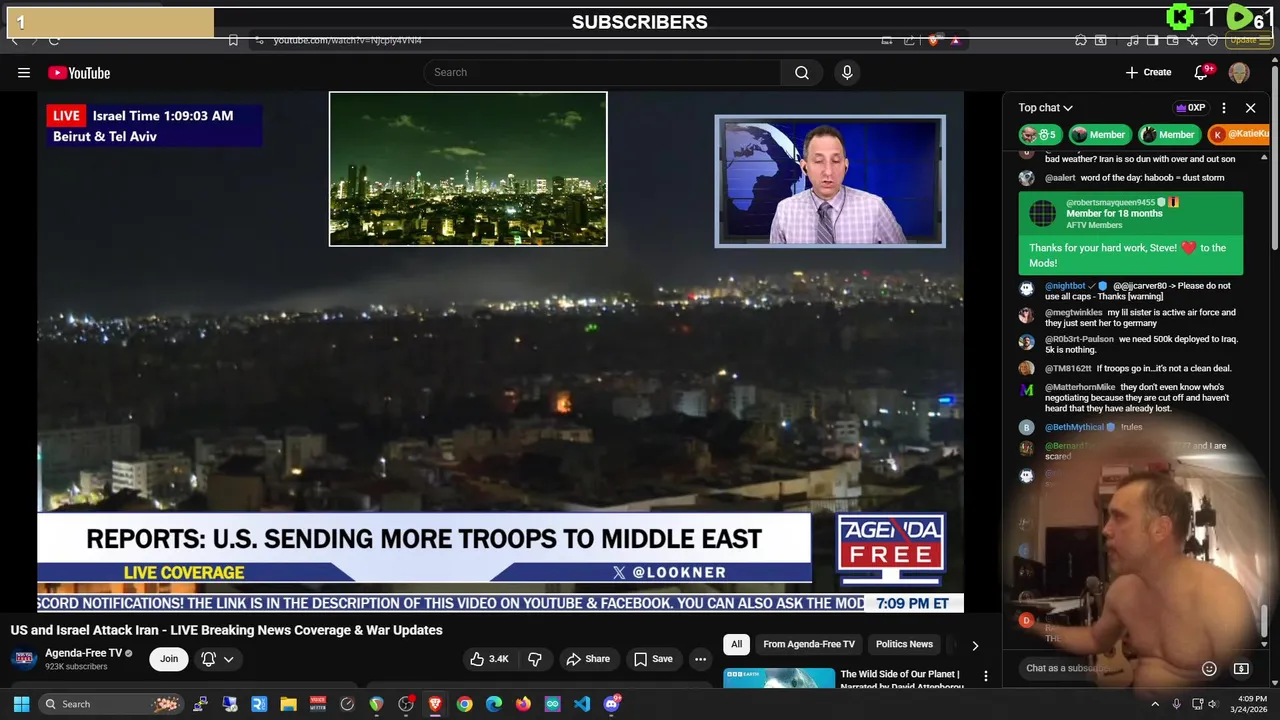Reload the page in browser toolbar
1280x720 pixels.
[x=54, y=40]
